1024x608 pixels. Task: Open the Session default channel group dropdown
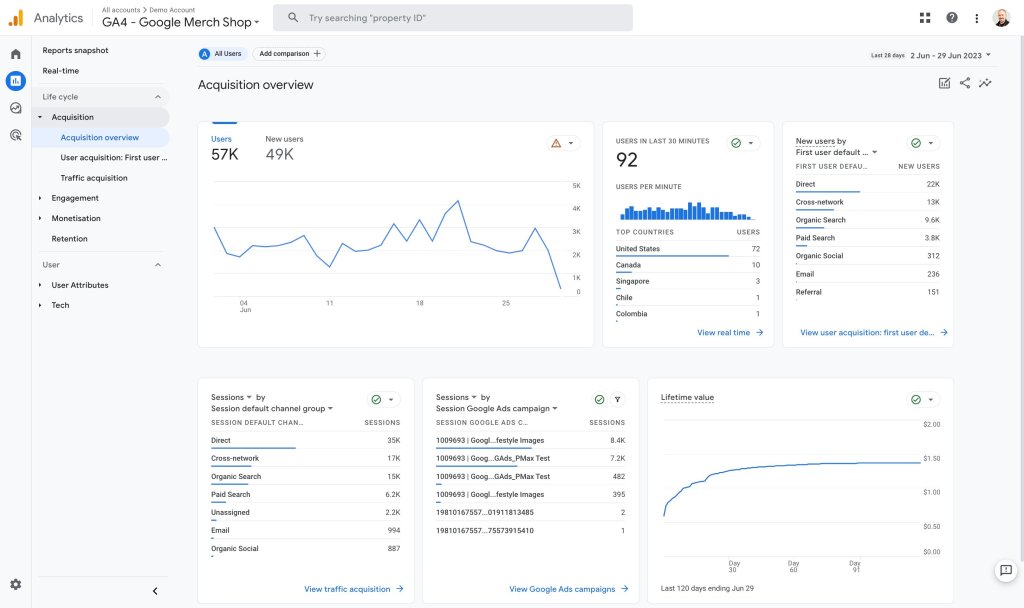pos(272,409)
